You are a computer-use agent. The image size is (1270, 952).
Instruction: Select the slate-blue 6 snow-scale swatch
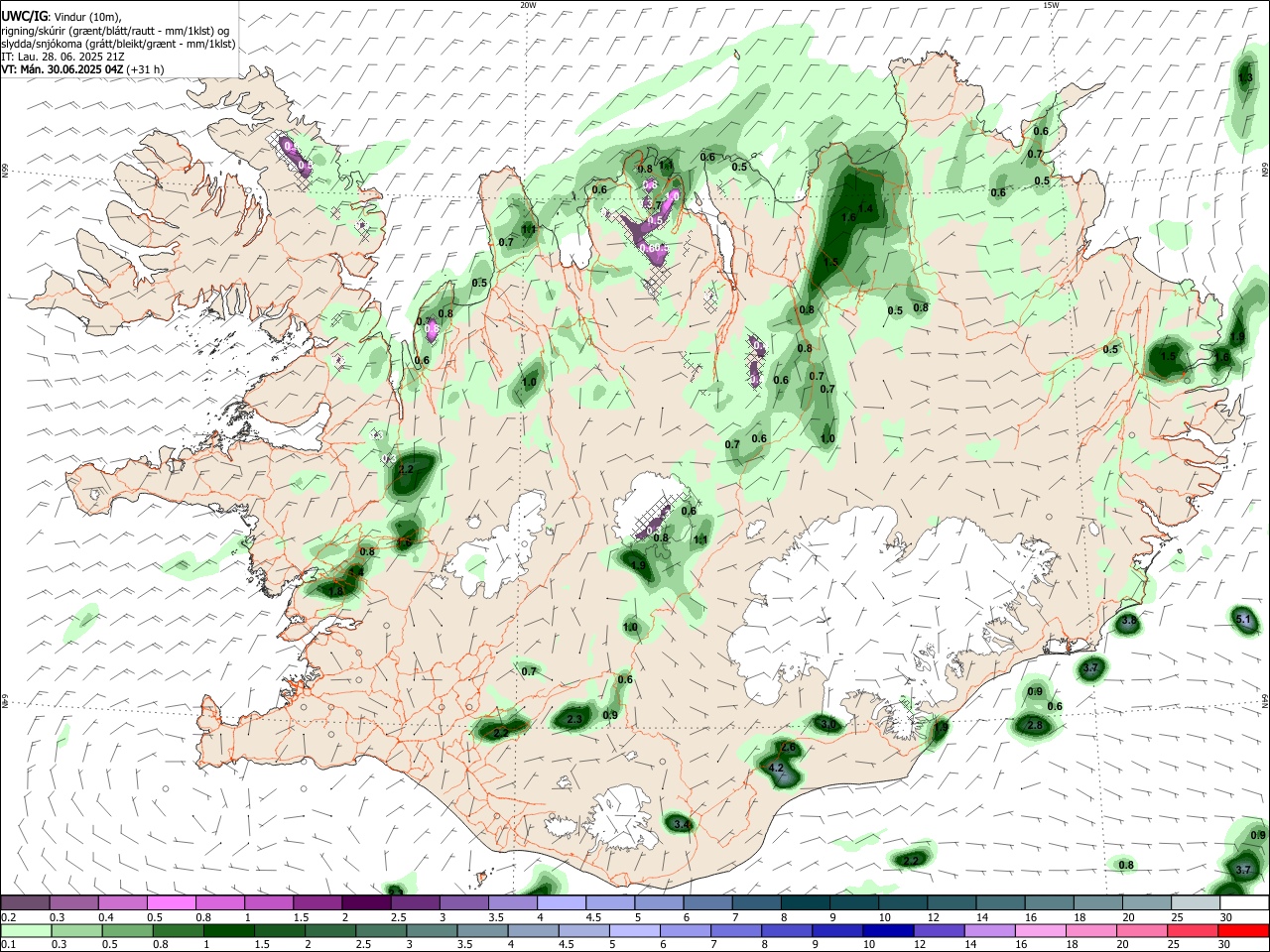coord(708,903)
